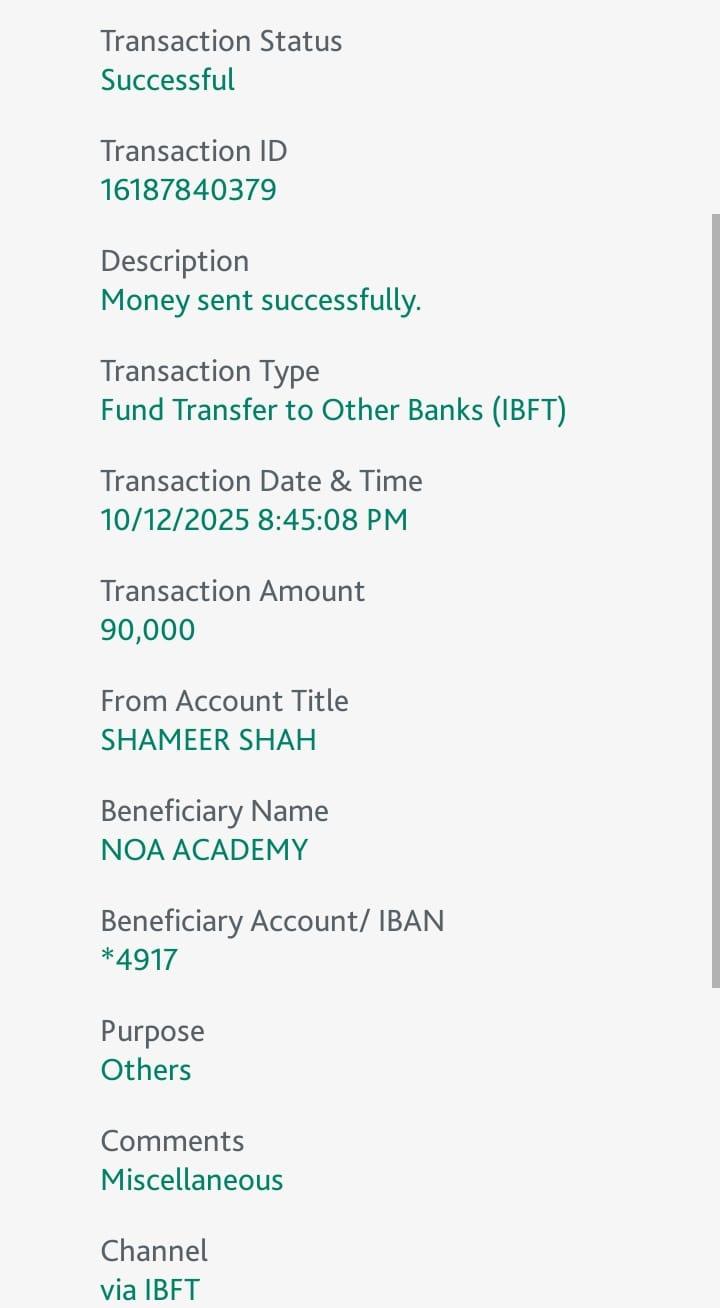
Task: Tap the Miscellaneous comments value
Action: pos(192,1180)
